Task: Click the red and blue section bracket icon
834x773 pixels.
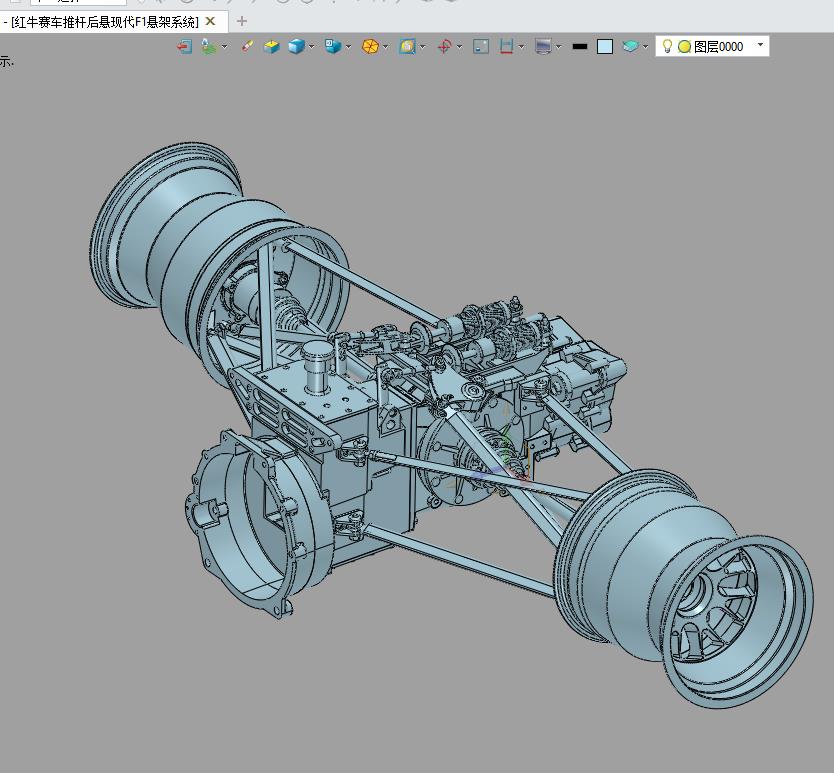Action: [x=506, y=47]
